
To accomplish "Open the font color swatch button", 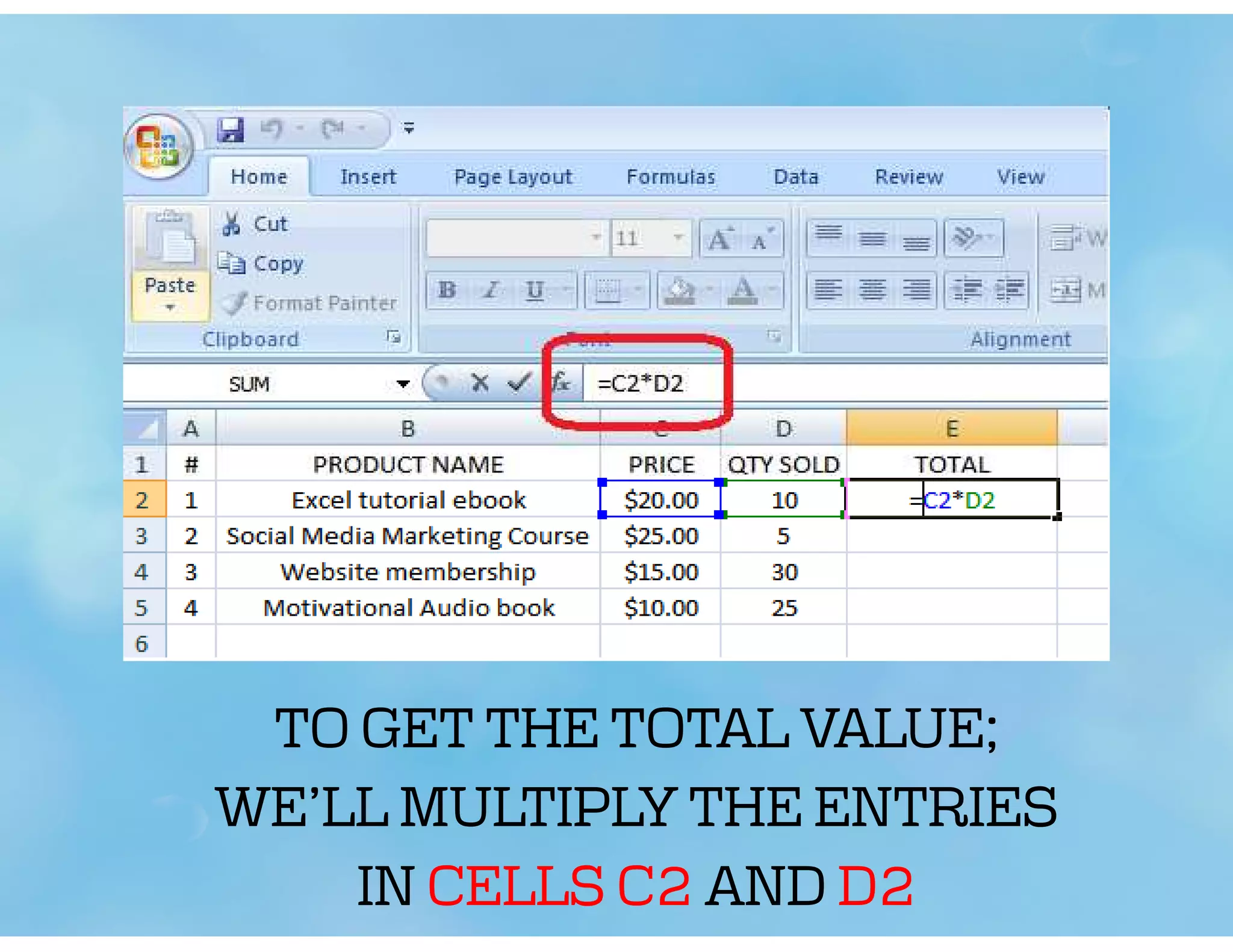I will coord(743,291).
